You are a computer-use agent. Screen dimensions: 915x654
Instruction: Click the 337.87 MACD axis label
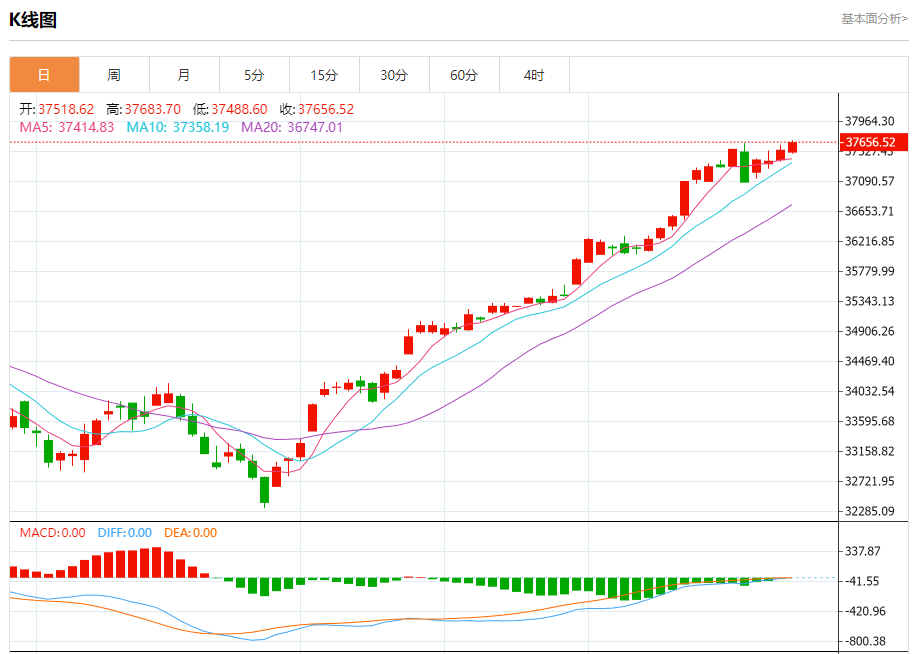point(862,551)
